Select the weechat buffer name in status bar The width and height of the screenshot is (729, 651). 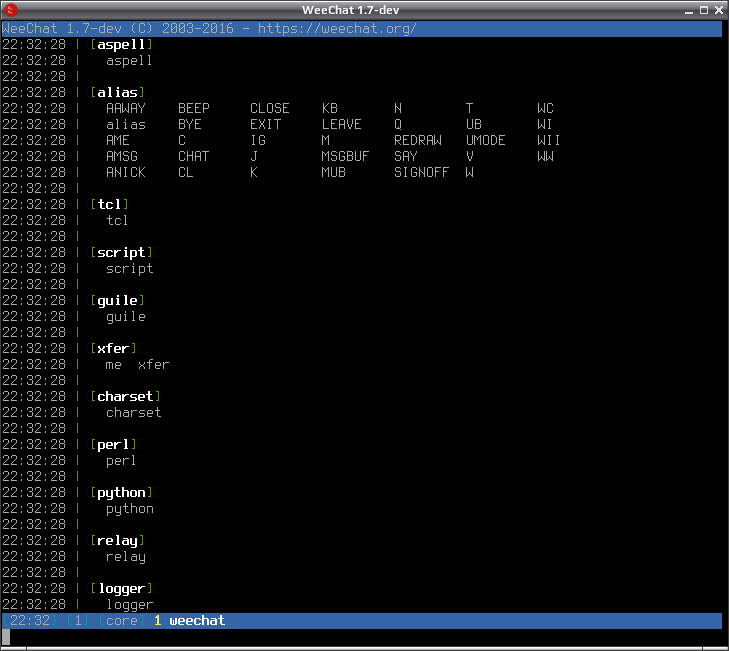click(x=197, y=621)
